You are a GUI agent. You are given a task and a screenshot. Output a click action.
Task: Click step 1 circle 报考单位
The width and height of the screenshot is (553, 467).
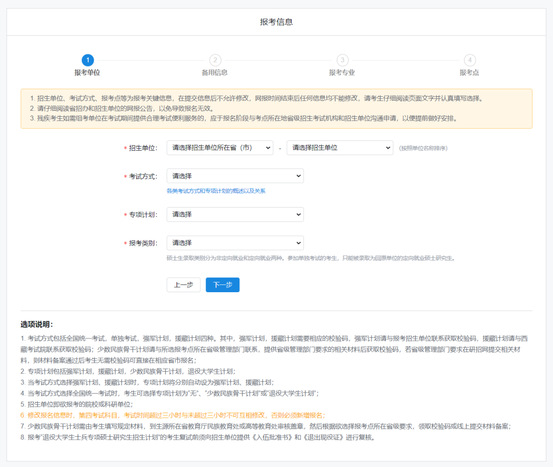(x=88, y=60)
